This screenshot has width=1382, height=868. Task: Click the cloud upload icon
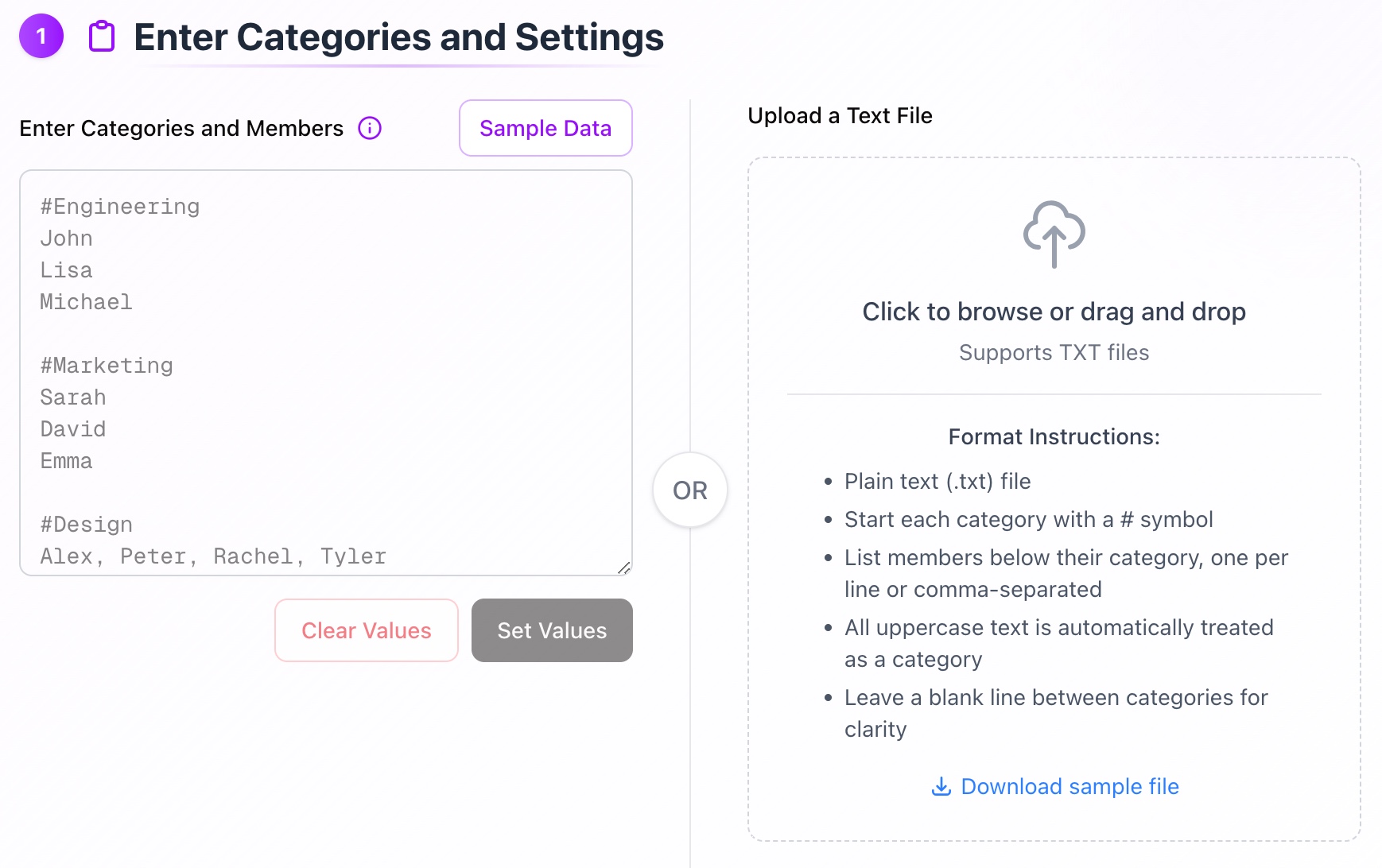tap(1054, 233)
